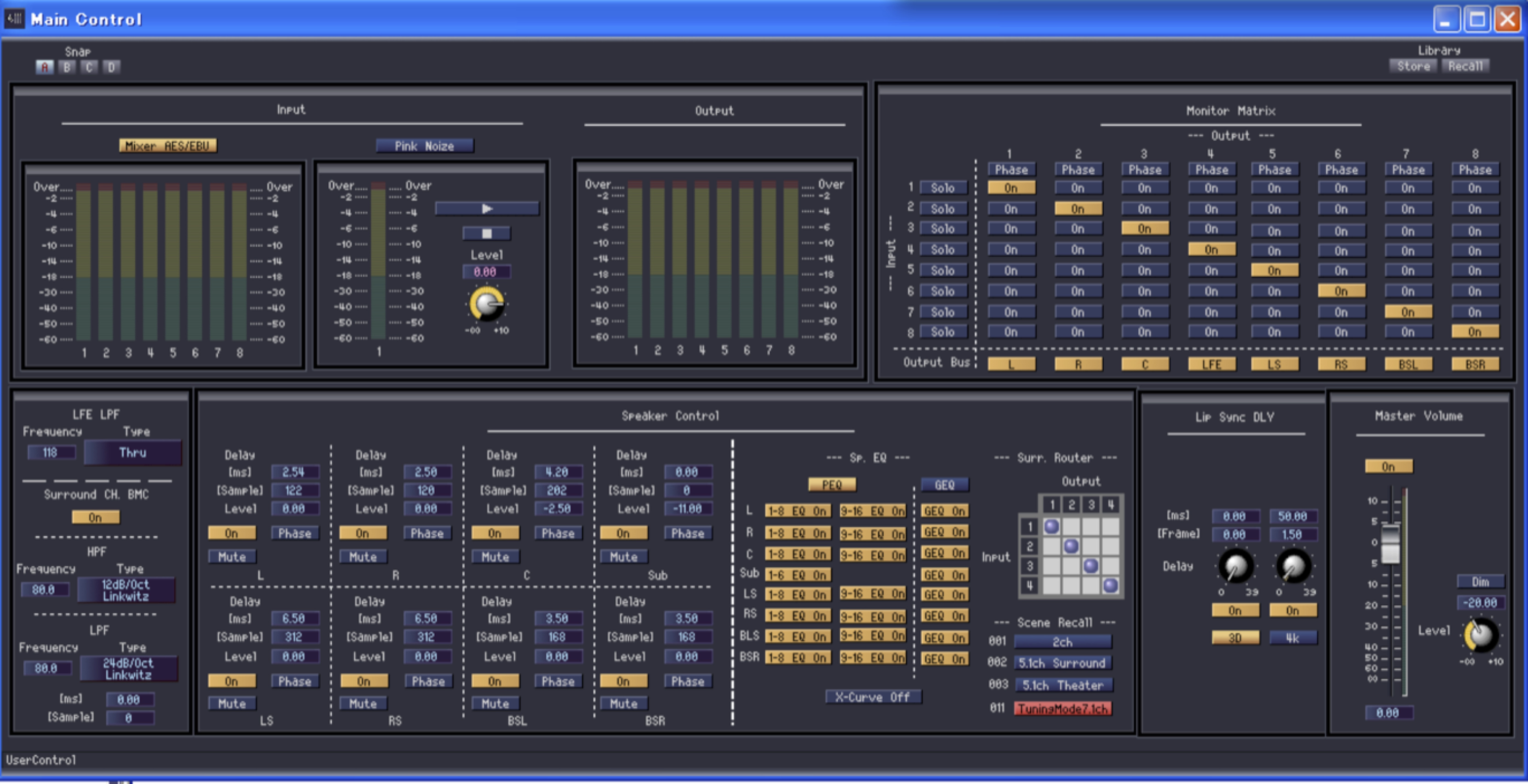Click the Sub speaker level -11.00 field
The height and width of the screenshot is (784, 1528).
click(x=688, y=509)
